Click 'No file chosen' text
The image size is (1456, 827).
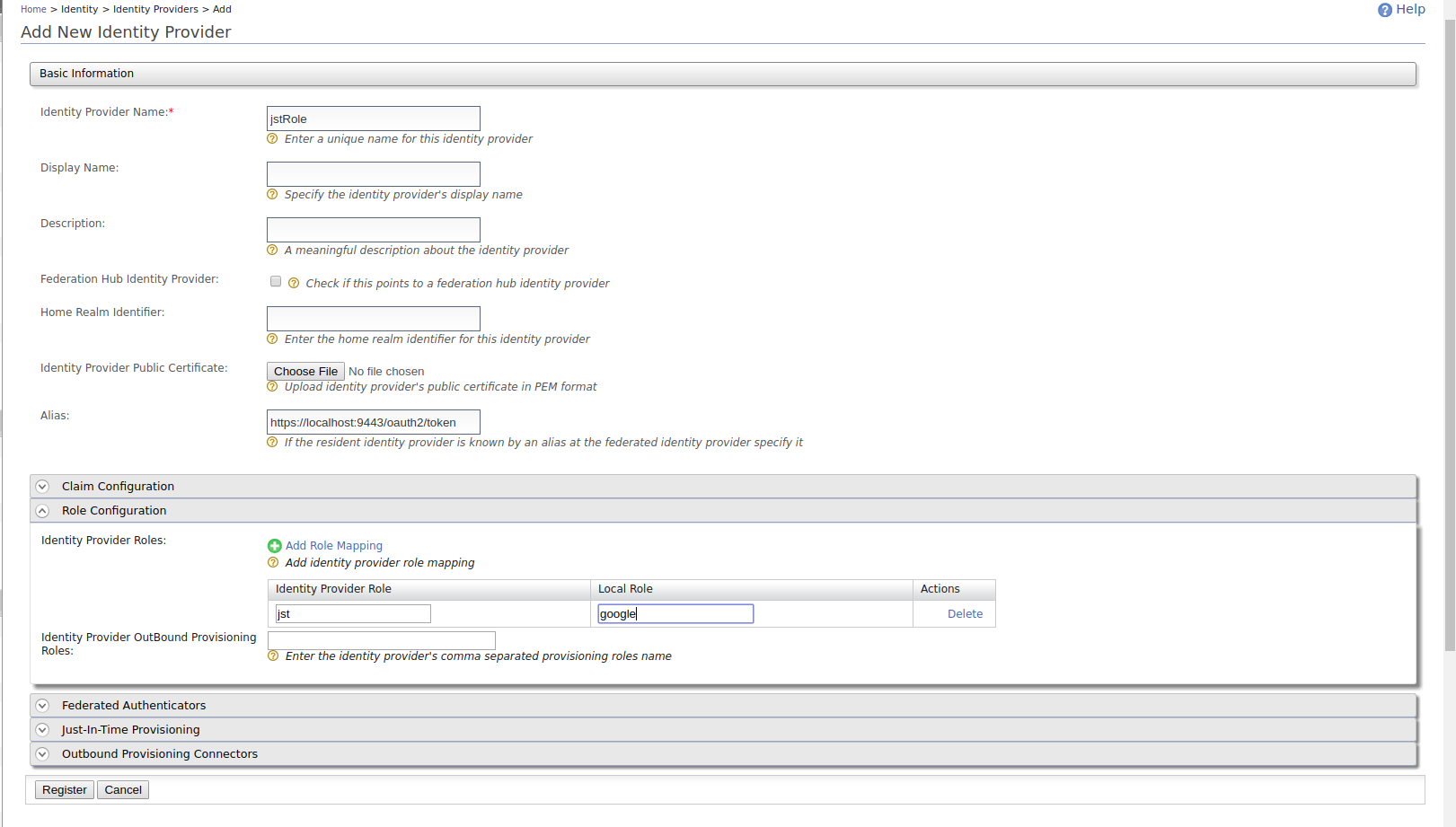coord(386,372)
